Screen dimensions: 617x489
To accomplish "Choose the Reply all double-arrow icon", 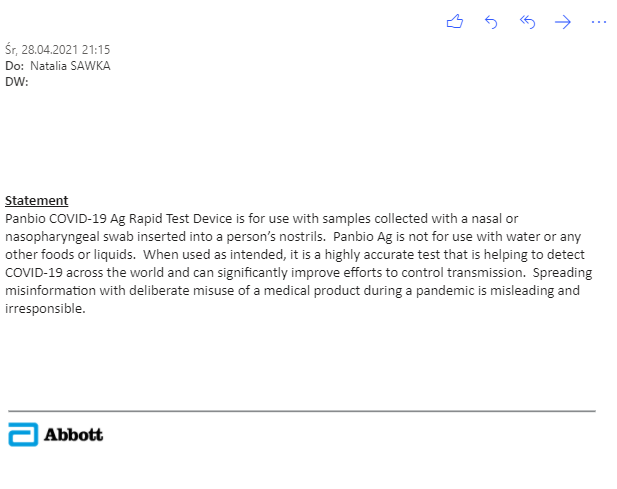I will coord(527,22).
